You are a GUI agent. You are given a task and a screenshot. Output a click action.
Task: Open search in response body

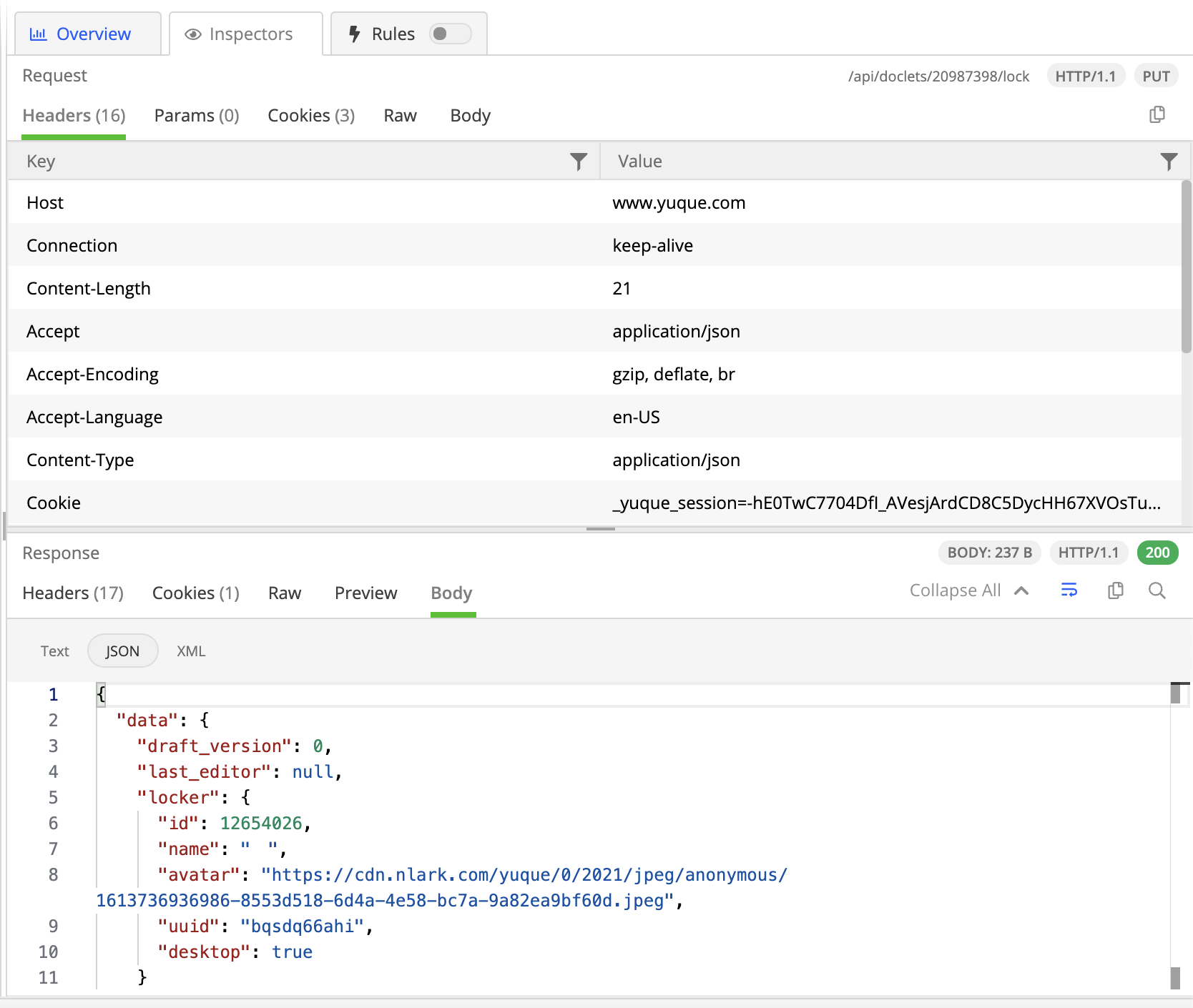[1157, 591]
